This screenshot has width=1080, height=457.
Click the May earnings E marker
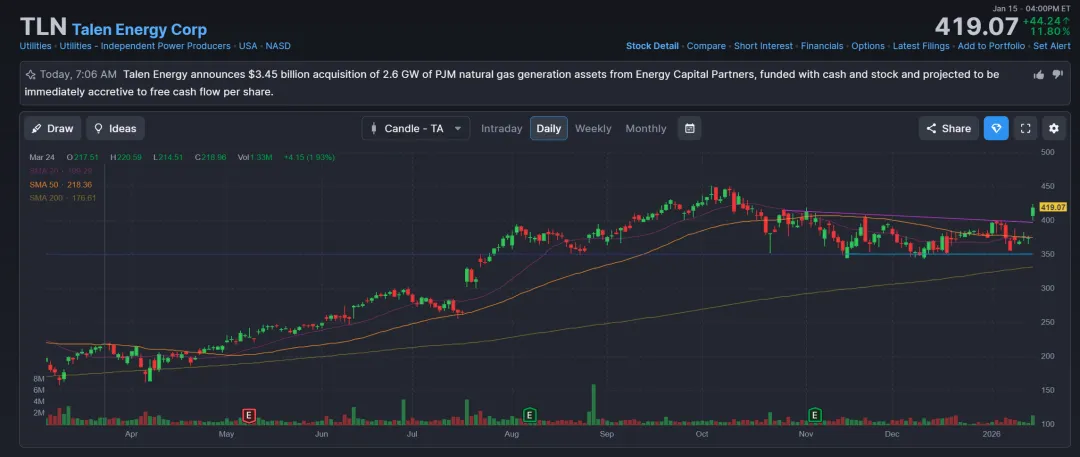coord(249,415)
